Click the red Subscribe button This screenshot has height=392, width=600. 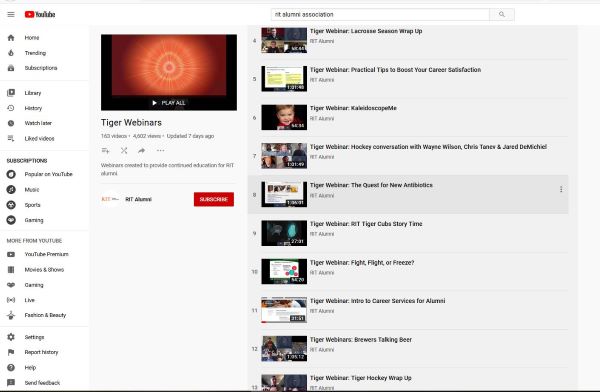tap(214, 199)
